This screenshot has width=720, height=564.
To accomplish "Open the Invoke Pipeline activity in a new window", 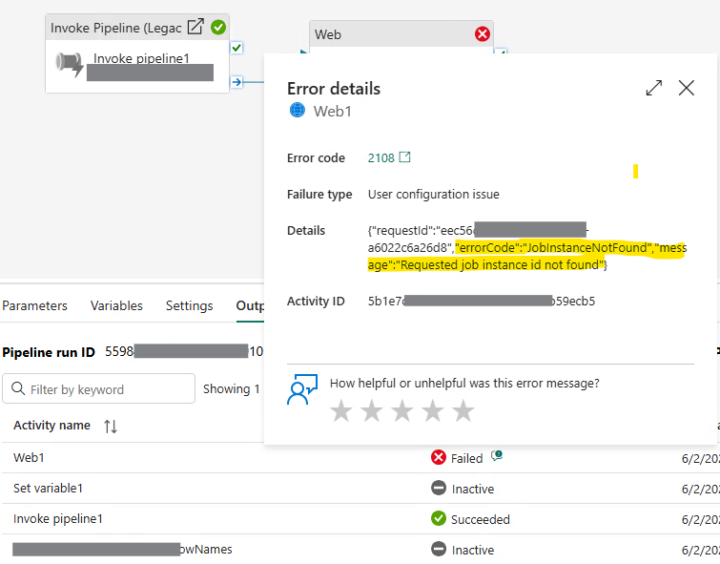I will point(195,27).
